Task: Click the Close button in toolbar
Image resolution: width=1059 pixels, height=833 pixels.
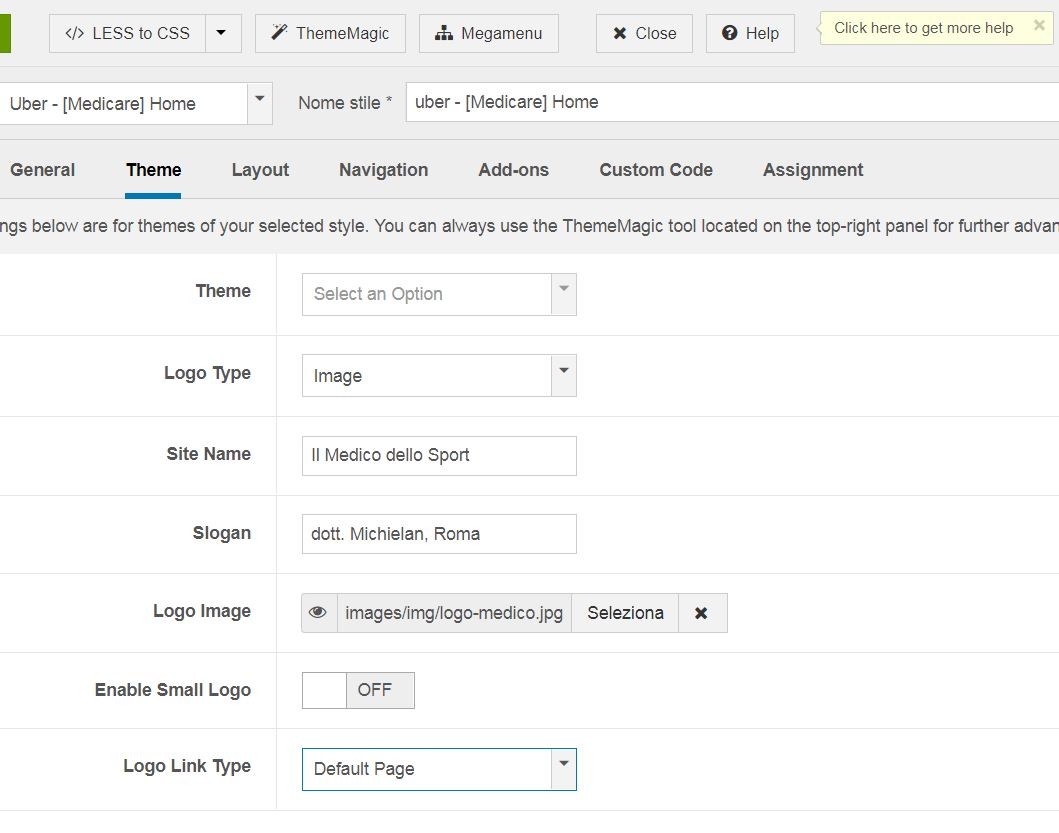Action: click(x=643, y=33)
